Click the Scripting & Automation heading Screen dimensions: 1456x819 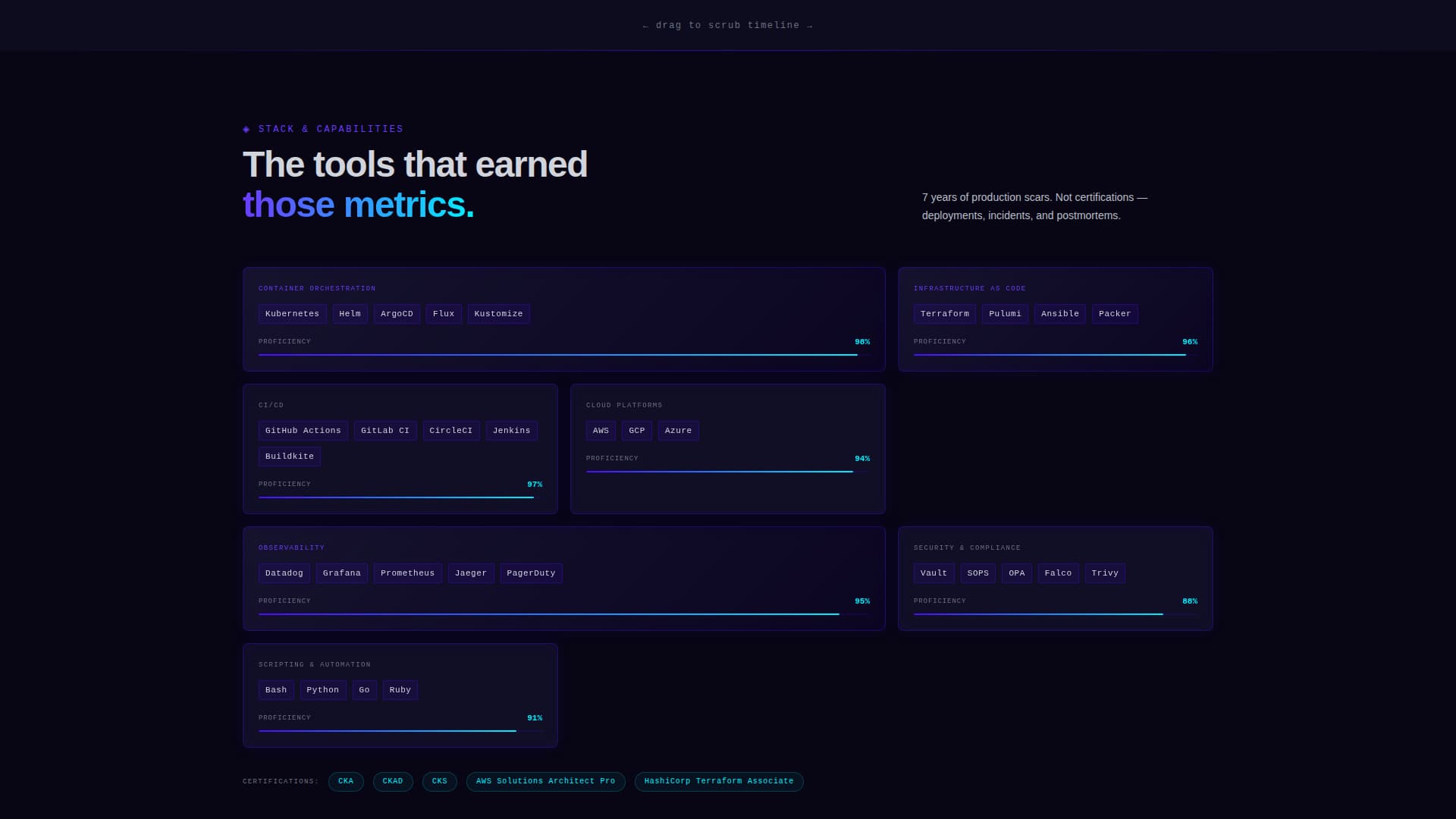pos(315,665)
